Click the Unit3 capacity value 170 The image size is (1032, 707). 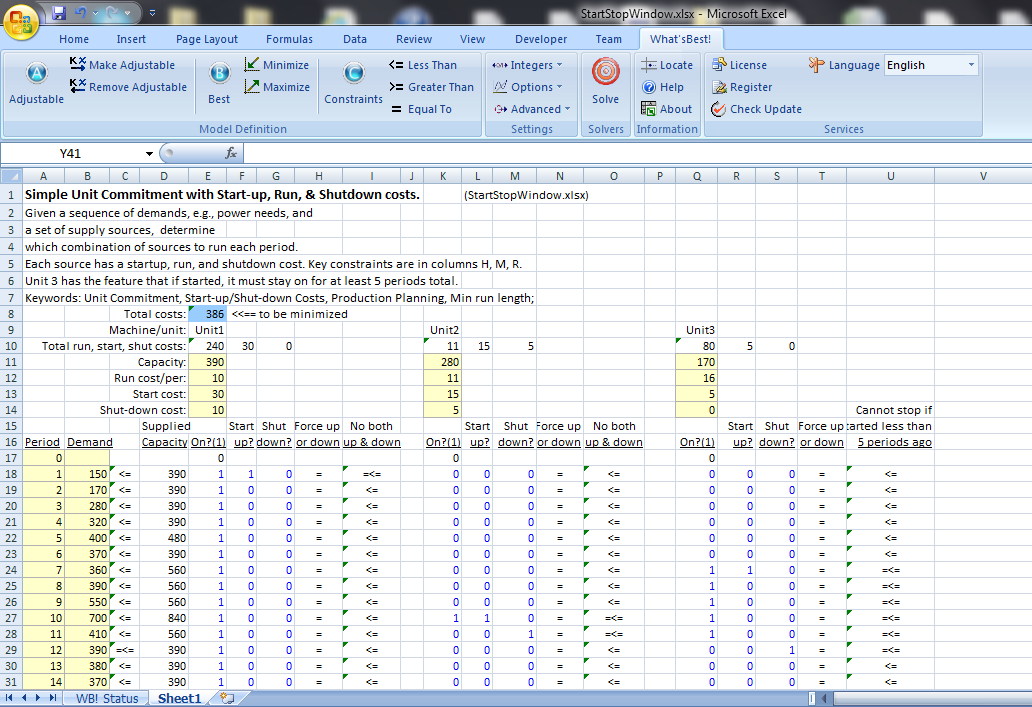click(696, 362)
